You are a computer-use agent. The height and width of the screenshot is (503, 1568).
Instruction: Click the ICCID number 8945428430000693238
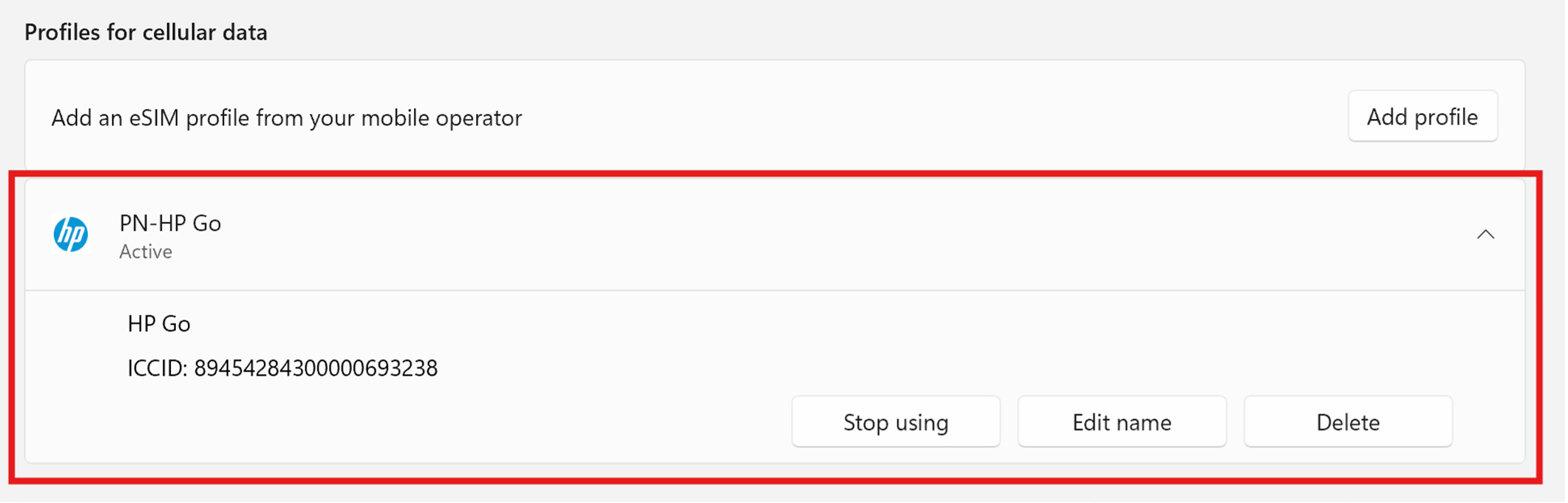(315, 368)
